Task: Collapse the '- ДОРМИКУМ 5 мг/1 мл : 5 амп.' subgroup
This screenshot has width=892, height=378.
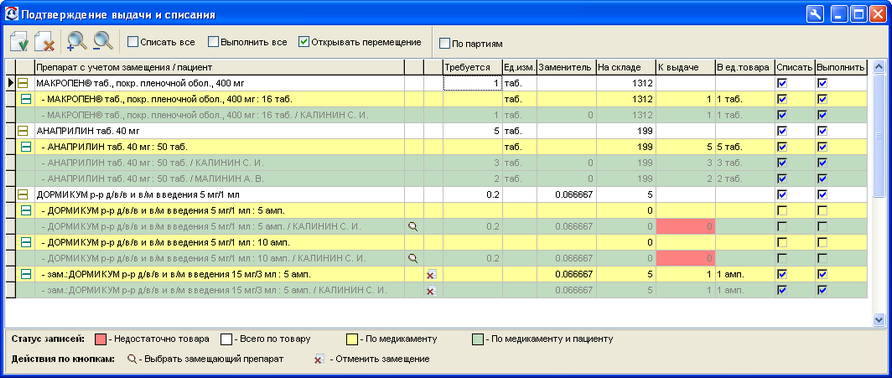Action: (26, 211)
